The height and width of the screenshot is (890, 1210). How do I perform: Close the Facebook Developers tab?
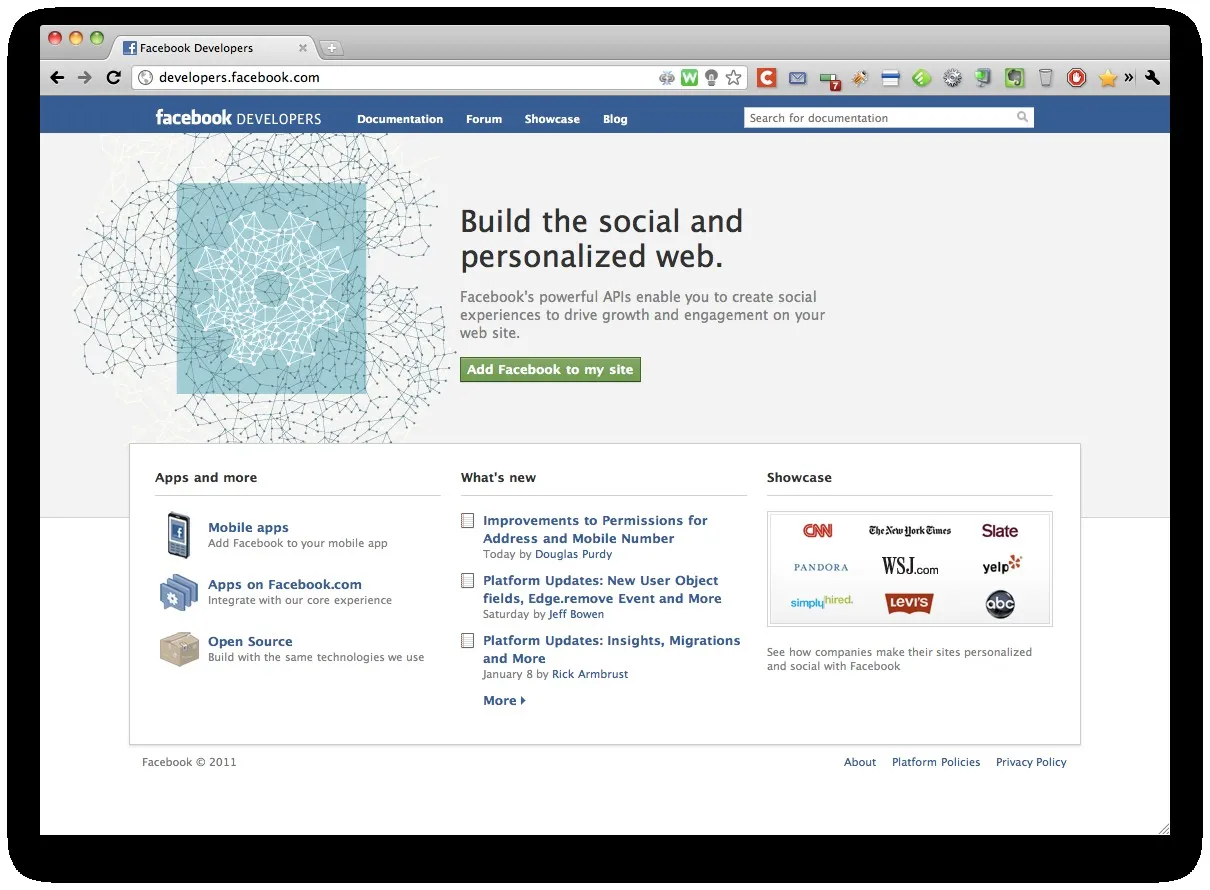click(303, 48)
